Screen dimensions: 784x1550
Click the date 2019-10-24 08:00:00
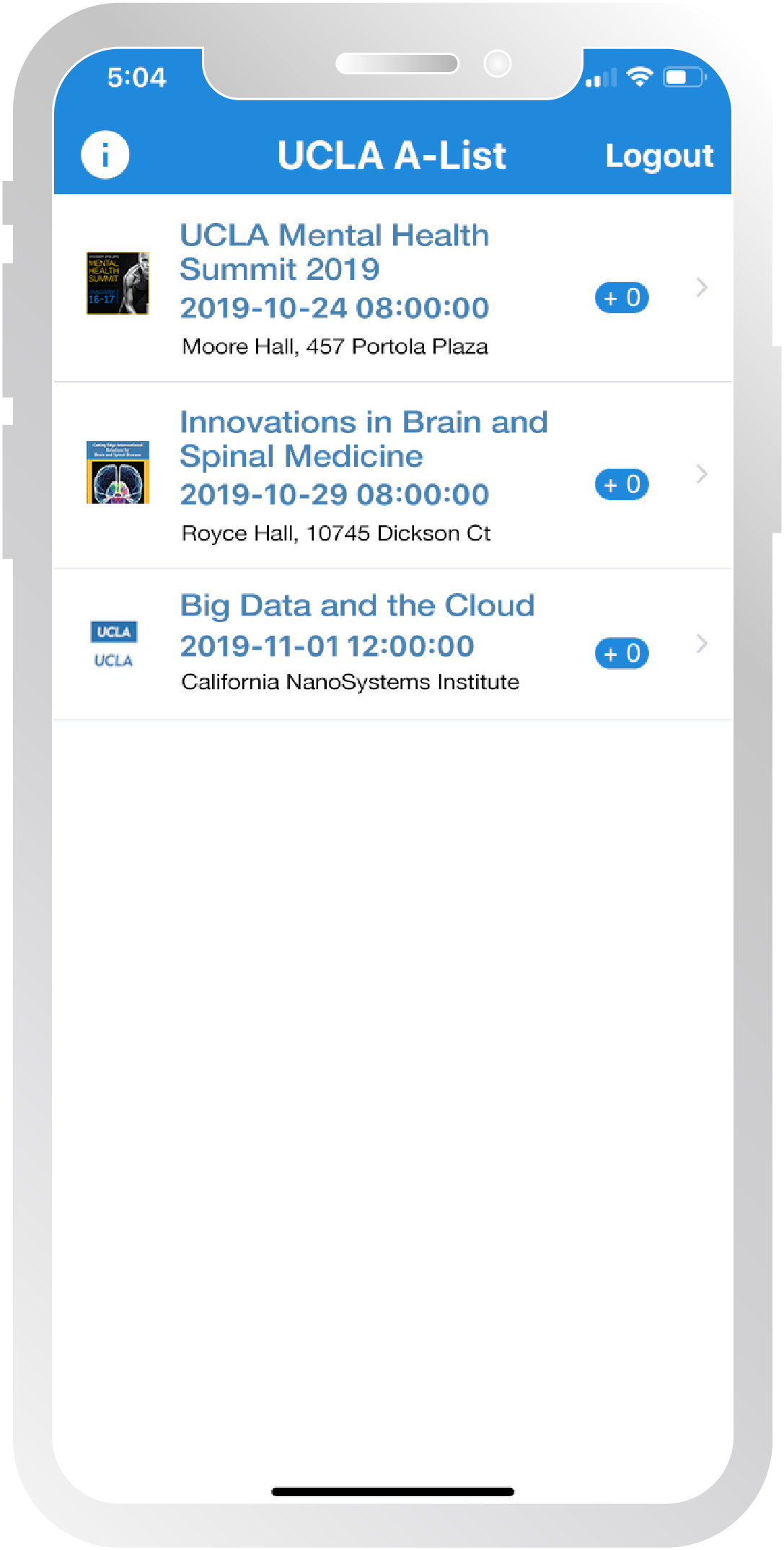pos(335,308)
